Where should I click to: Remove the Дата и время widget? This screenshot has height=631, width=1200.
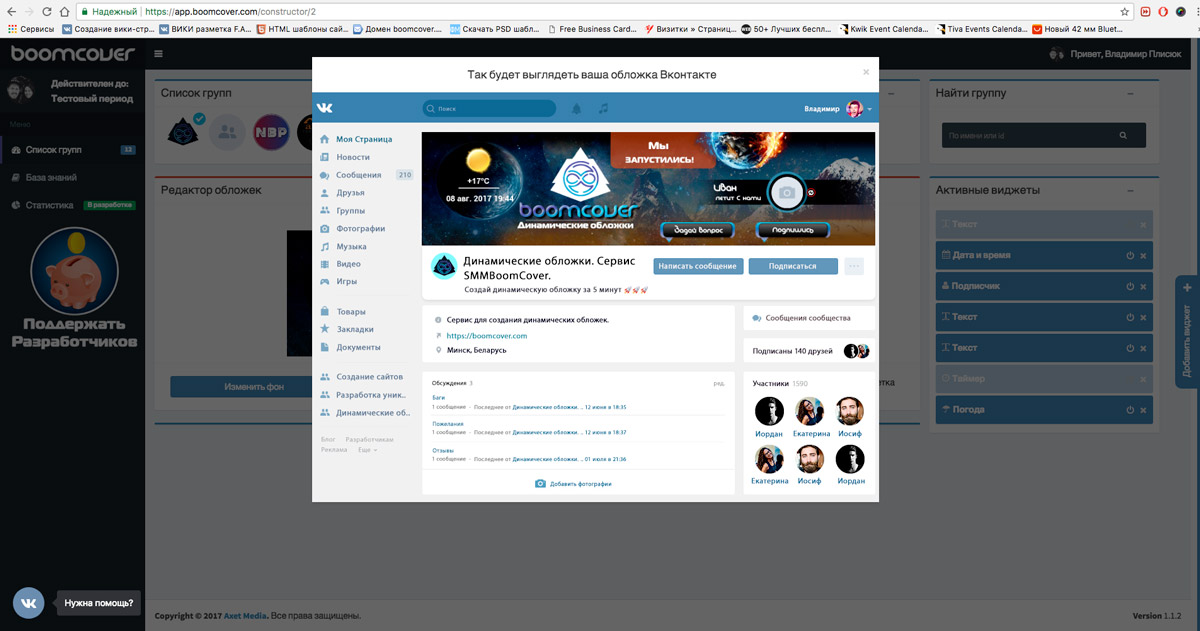pos(1143,256)
